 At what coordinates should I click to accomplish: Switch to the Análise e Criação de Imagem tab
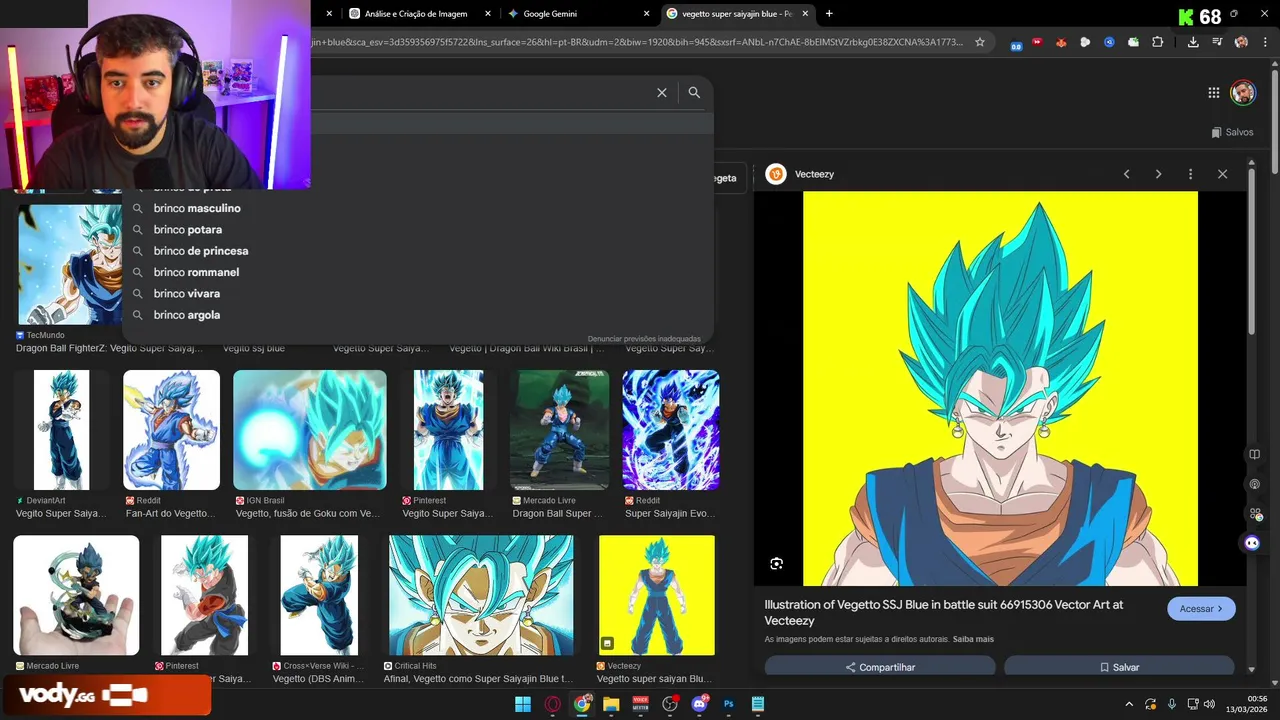(x=416, y=14)
